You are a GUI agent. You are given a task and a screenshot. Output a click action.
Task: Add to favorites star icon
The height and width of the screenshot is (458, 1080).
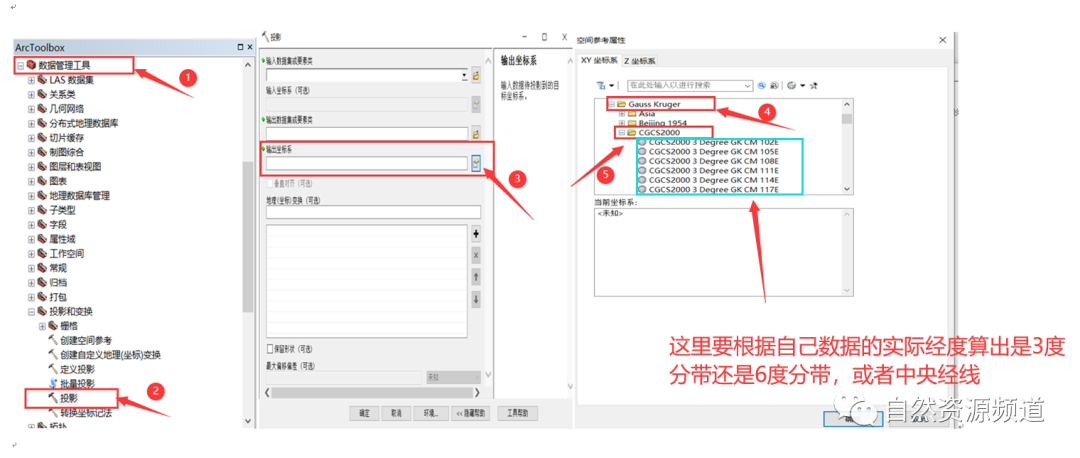(x=813, y=85)
